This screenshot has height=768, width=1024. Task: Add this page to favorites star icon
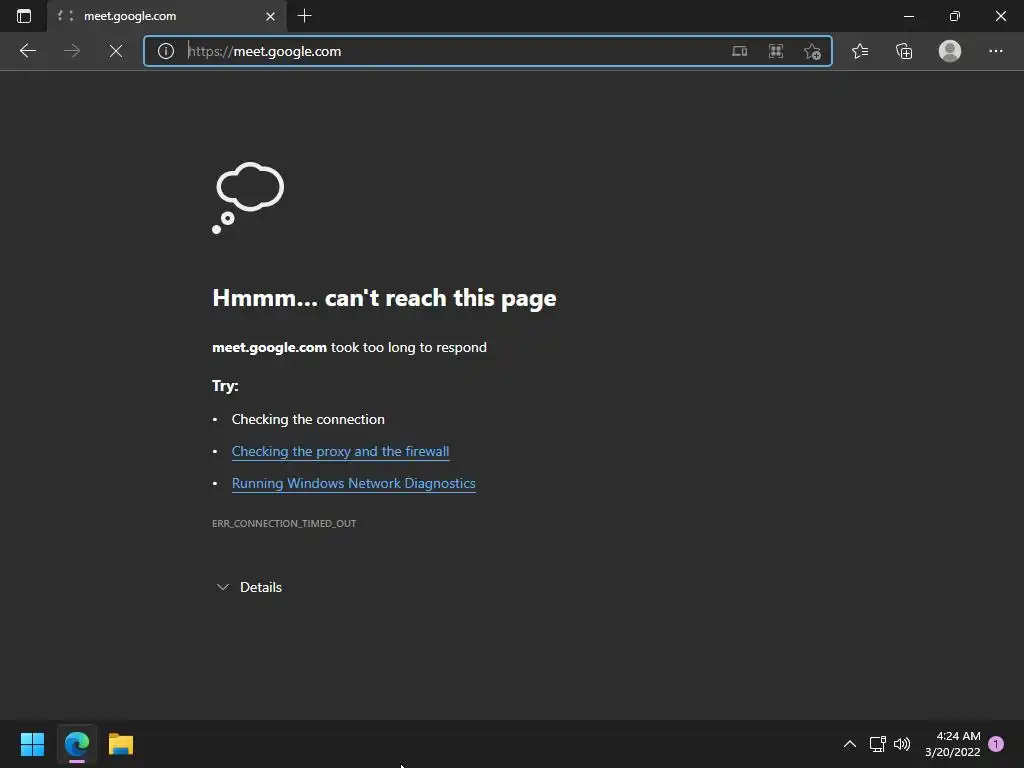812,51
